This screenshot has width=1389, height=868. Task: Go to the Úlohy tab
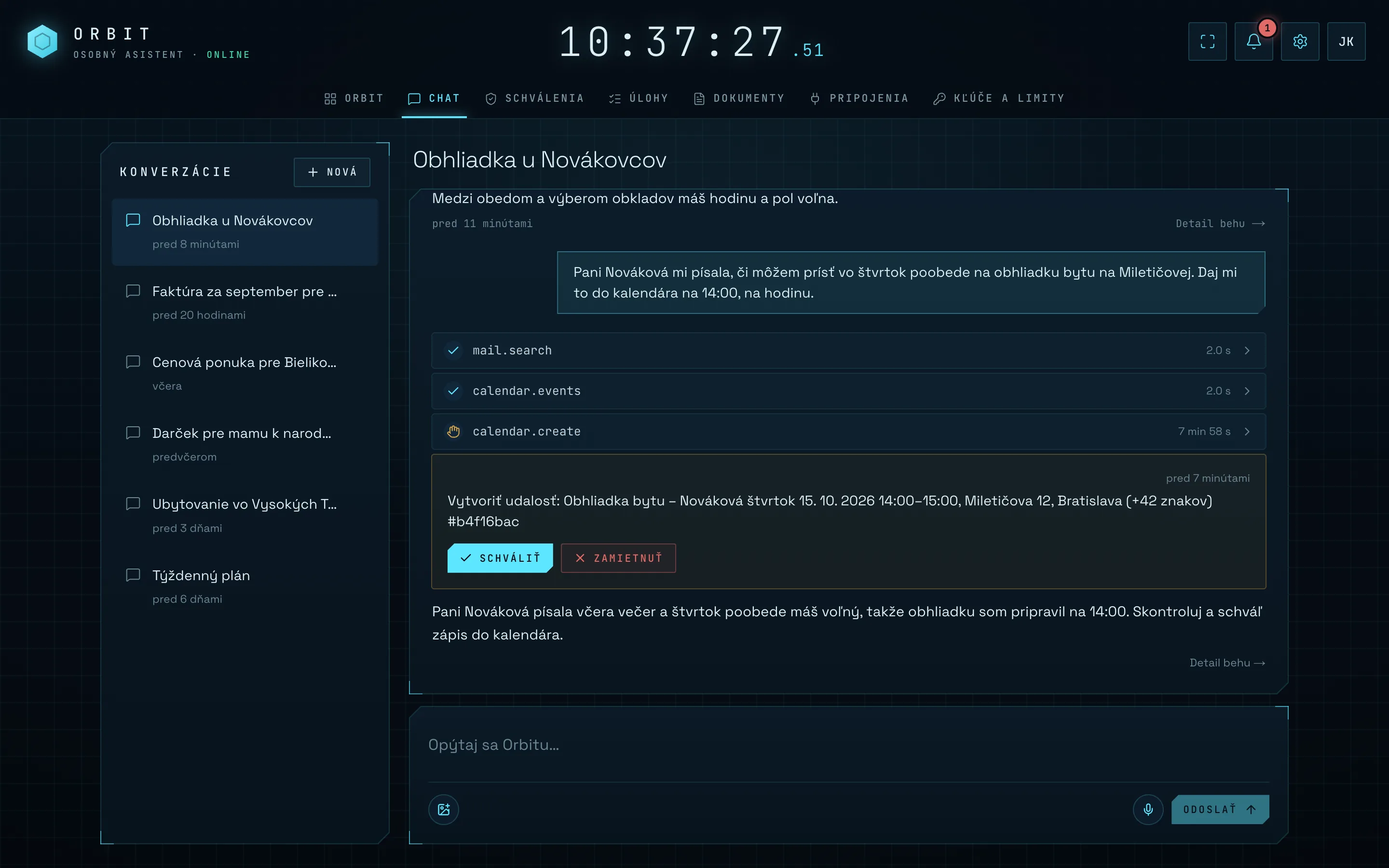[x=639, y=98]
